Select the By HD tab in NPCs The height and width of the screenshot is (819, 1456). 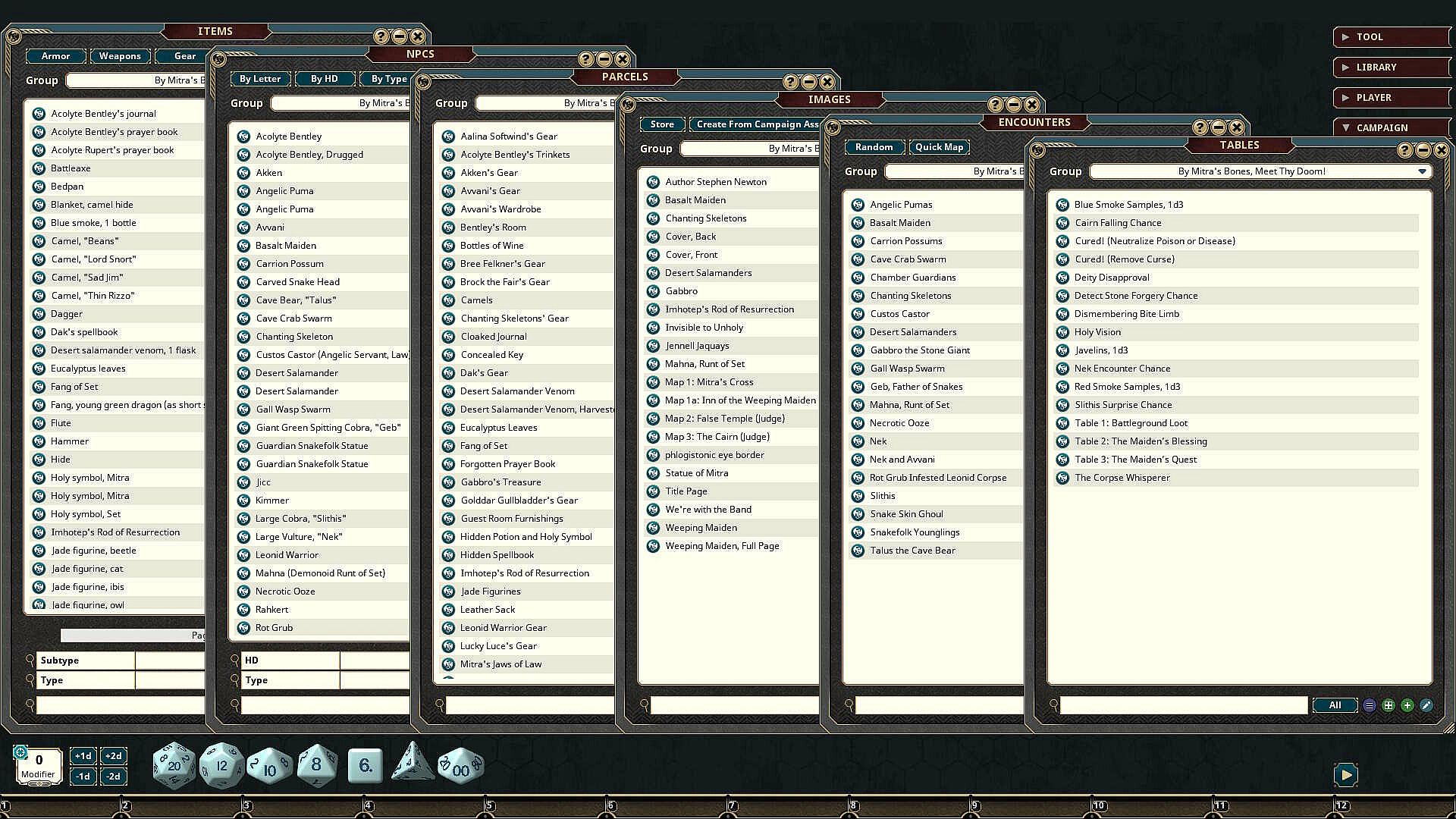tap(324, 79)
